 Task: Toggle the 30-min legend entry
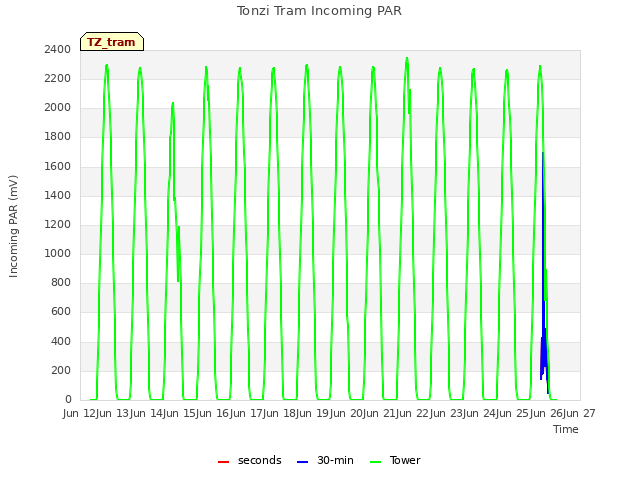pos(325,460)
